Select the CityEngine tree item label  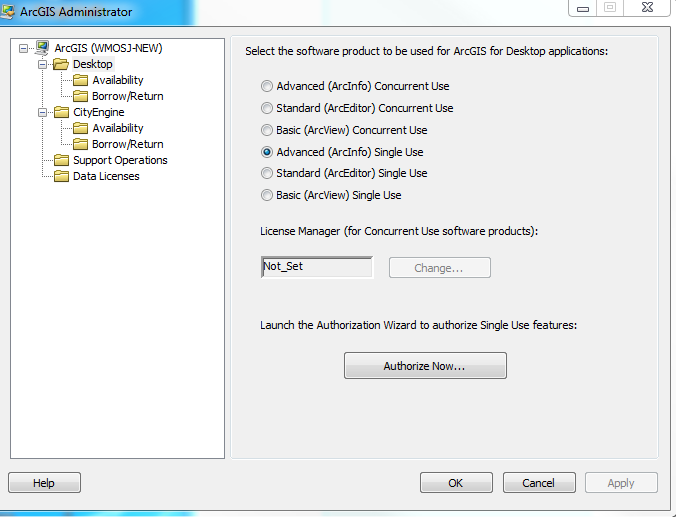point(99,112)
